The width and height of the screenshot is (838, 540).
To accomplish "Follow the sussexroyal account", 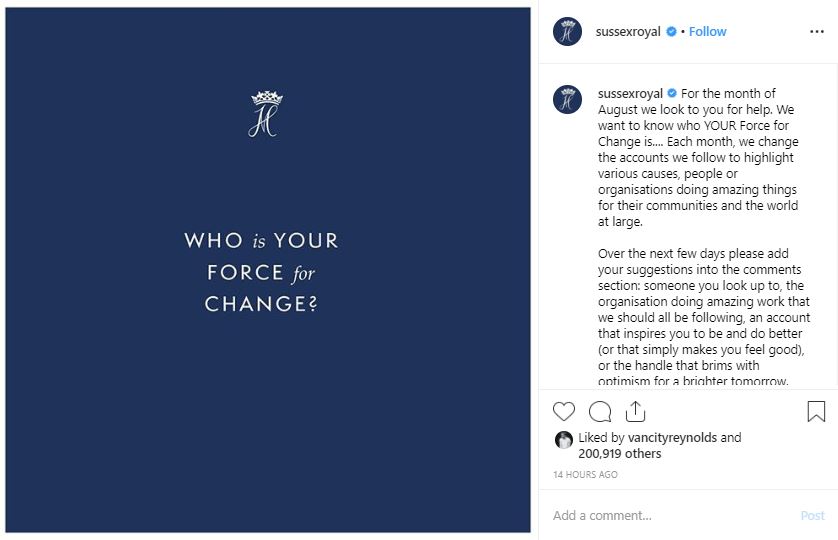I will click(707, 32).
